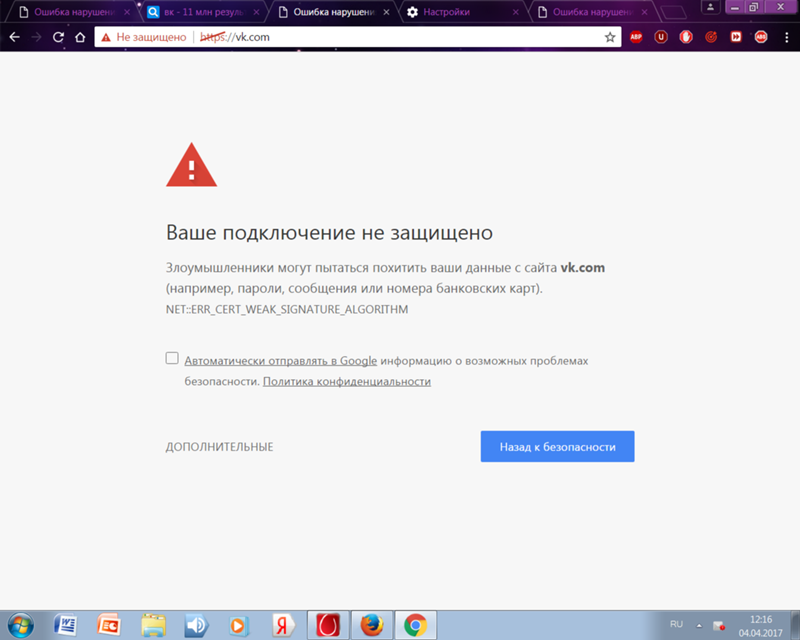The height and width of the screenshot is (640, 800).
Task: Switch to Firefox in the taskbar
Action: coord(372,625)
